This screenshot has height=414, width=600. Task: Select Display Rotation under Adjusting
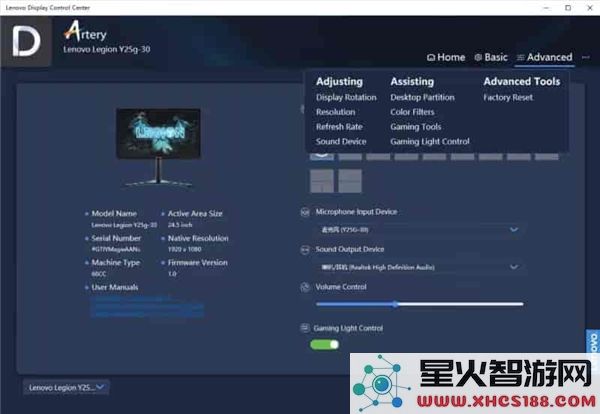(346, 97)
